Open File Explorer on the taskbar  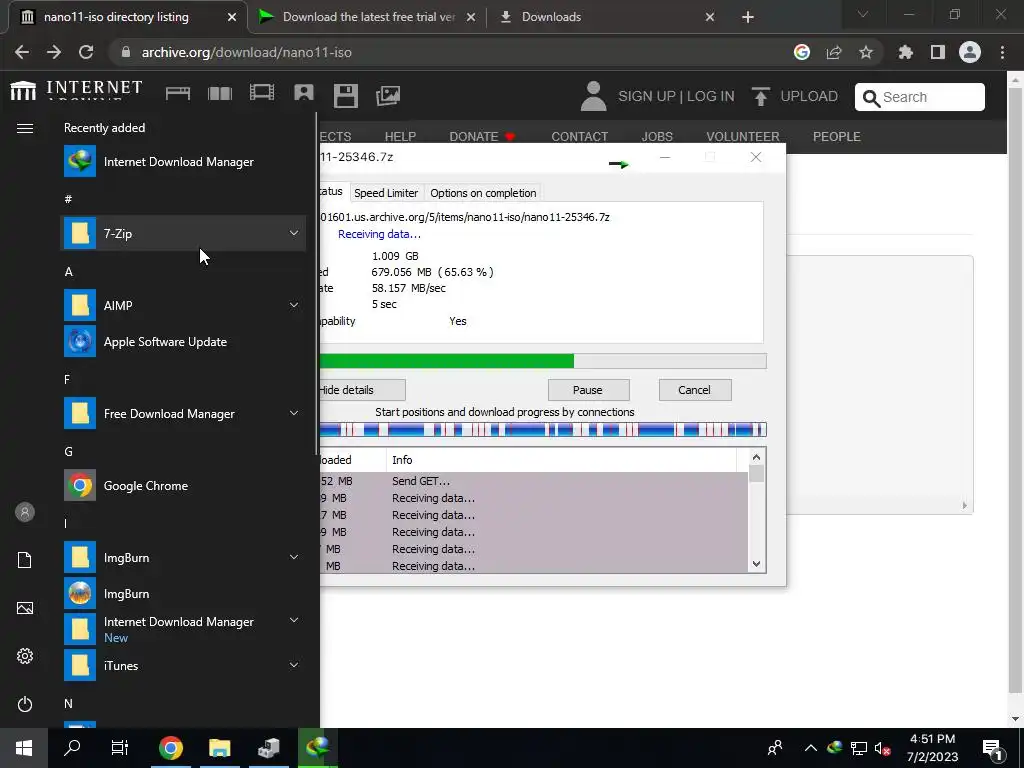click(219, 748)
